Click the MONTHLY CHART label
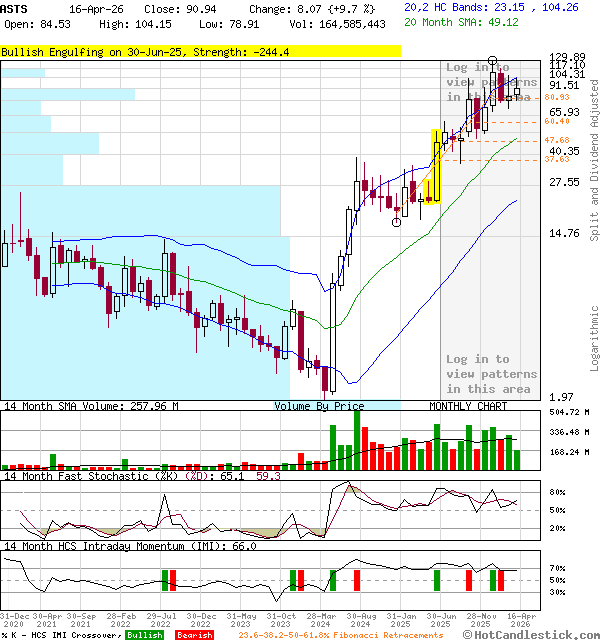Screen dimensions: 600x640 coord(468,406)
